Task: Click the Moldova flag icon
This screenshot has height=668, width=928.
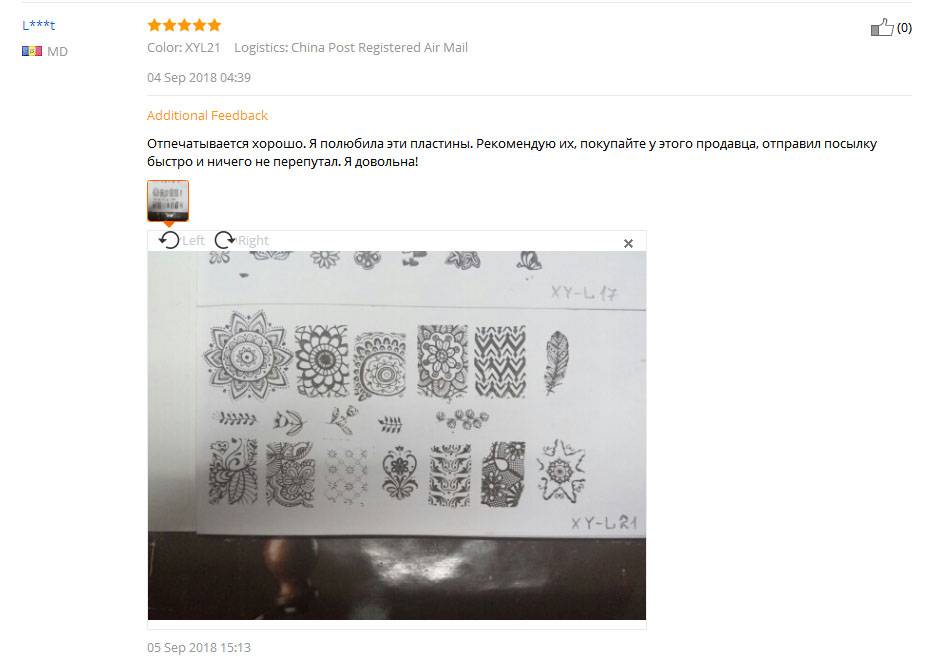Action: [32, 51]
